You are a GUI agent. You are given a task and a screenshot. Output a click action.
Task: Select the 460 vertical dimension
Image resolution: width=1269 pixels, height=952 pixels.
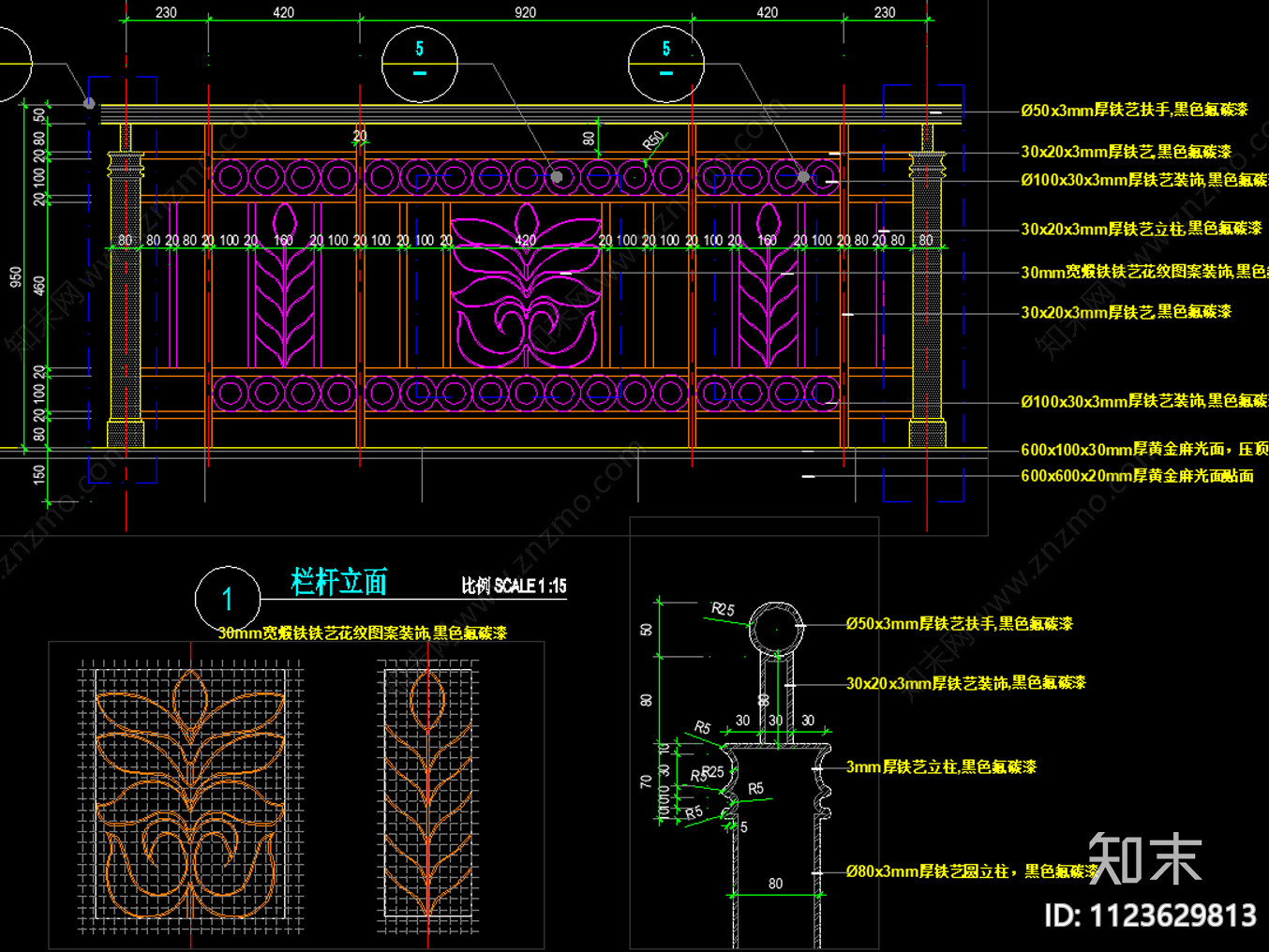tap(39, 285)
